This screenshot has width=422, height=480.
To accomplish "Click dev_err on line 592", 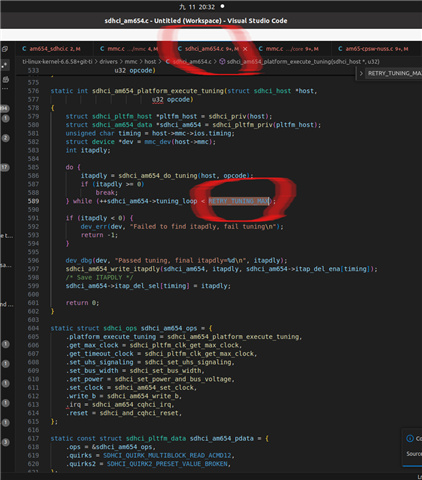I will click(93, 227).
